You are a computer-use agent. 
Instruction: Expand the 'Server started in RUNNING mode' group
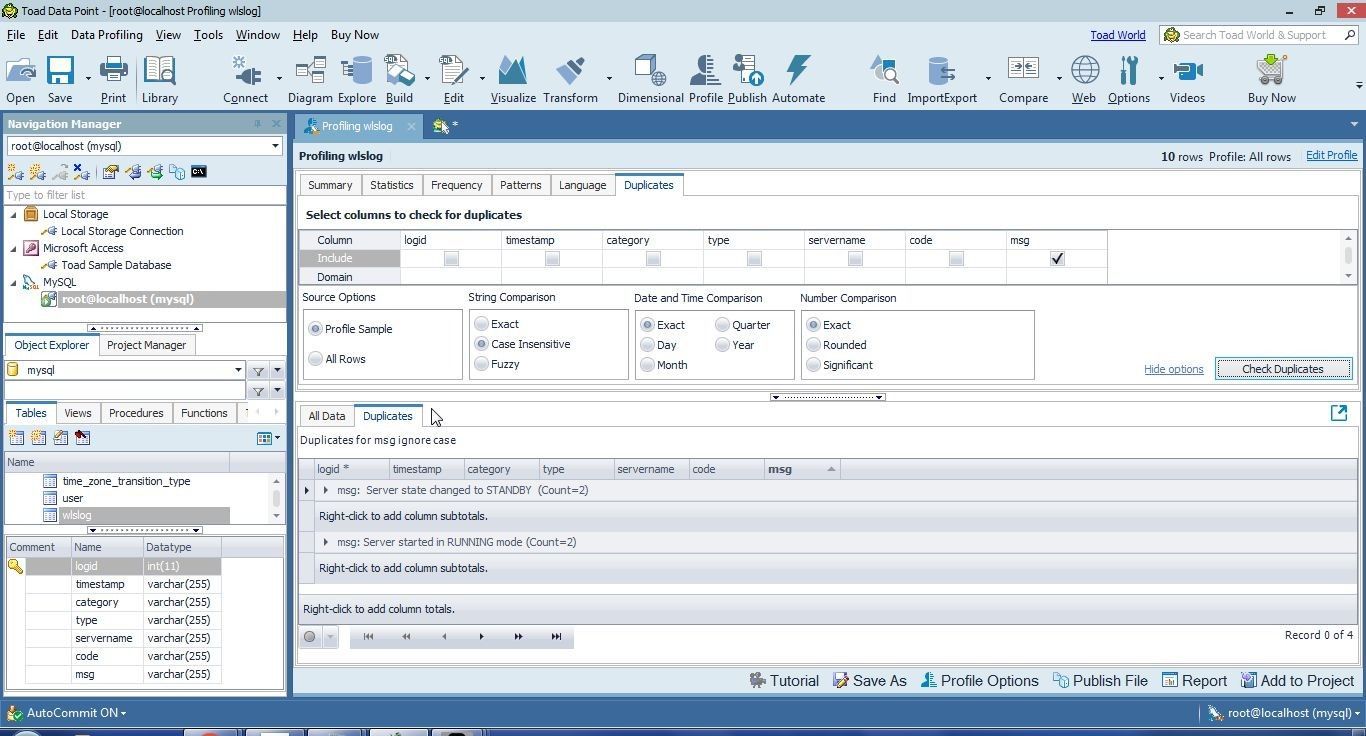326,542
